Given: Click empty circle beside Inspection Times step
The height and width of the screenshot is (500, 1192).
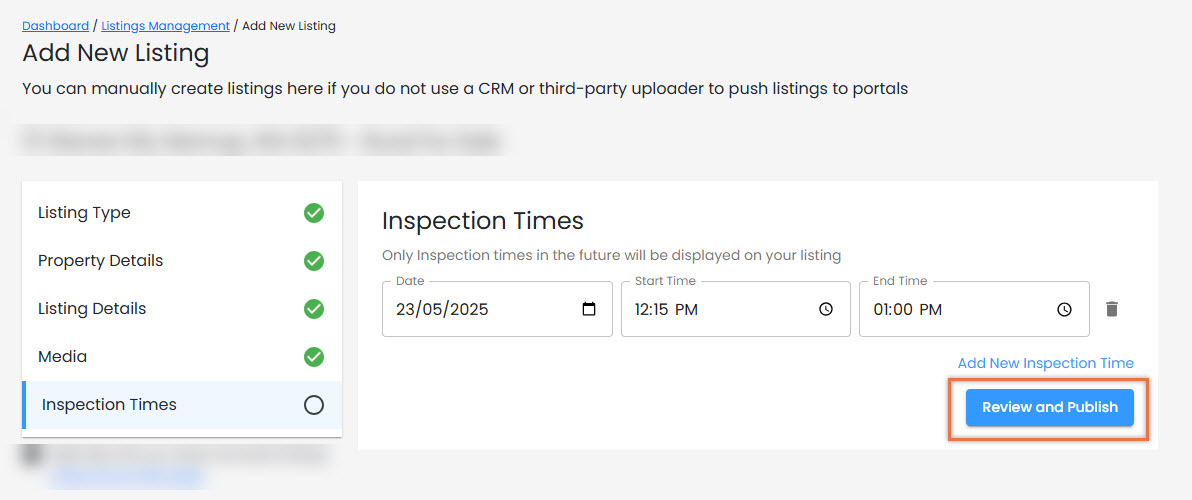Looking at the screenshot, I should 314,405.
